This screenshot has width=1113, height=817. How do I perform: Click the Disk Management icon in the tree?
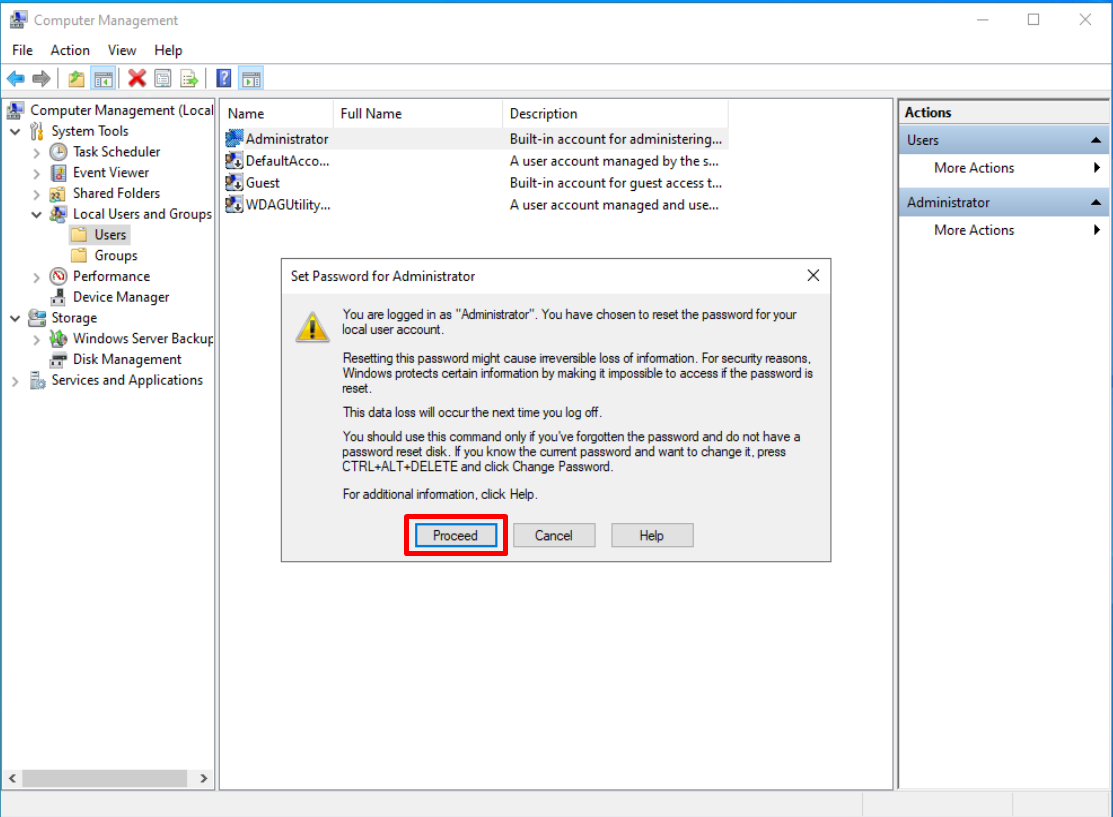[58, 359]
